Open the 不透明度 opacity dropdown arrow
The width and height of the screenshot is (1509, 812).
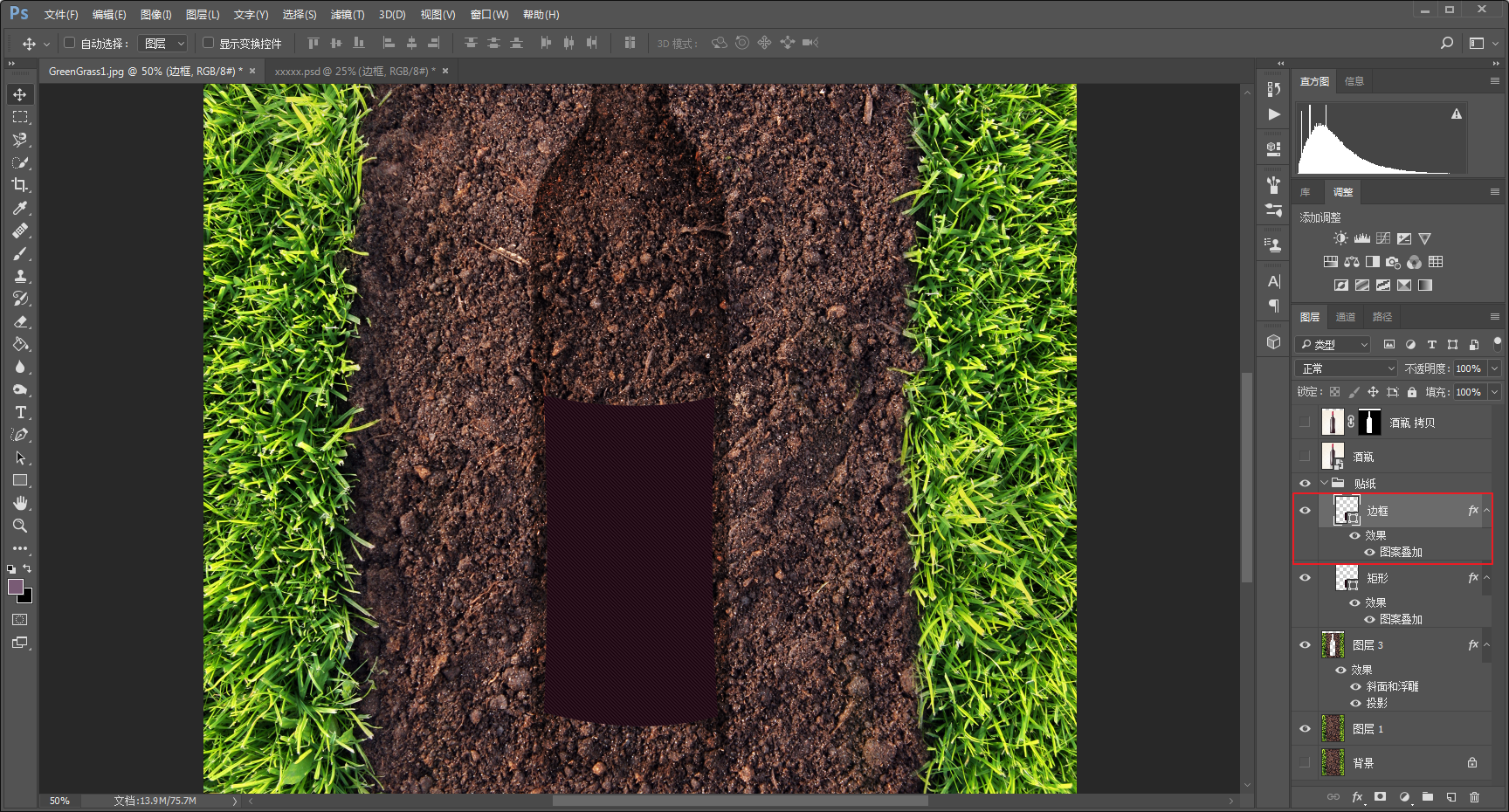point(1494,368)
